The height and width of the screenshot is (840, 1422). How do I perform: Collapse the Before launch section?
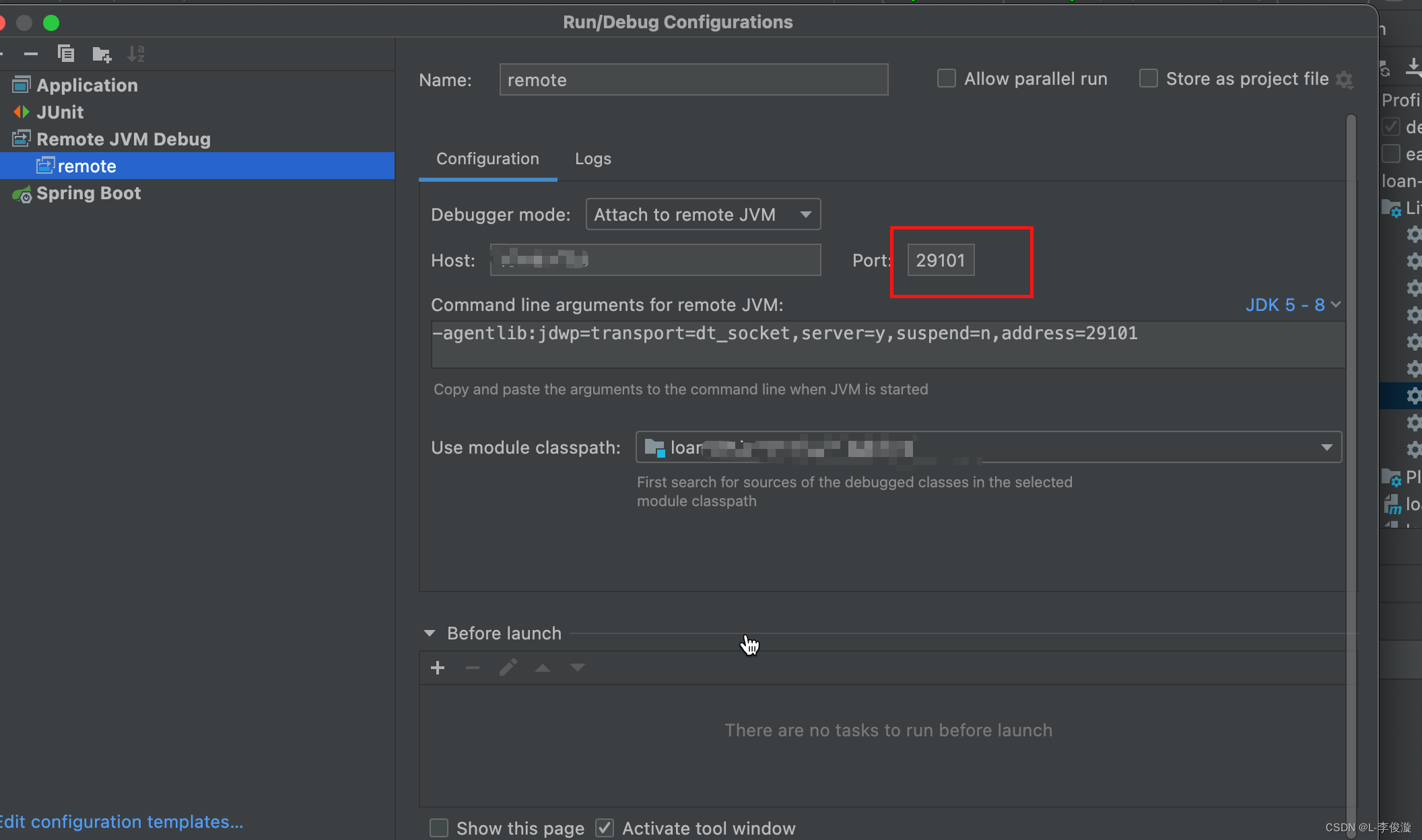(x=430, y=633)
